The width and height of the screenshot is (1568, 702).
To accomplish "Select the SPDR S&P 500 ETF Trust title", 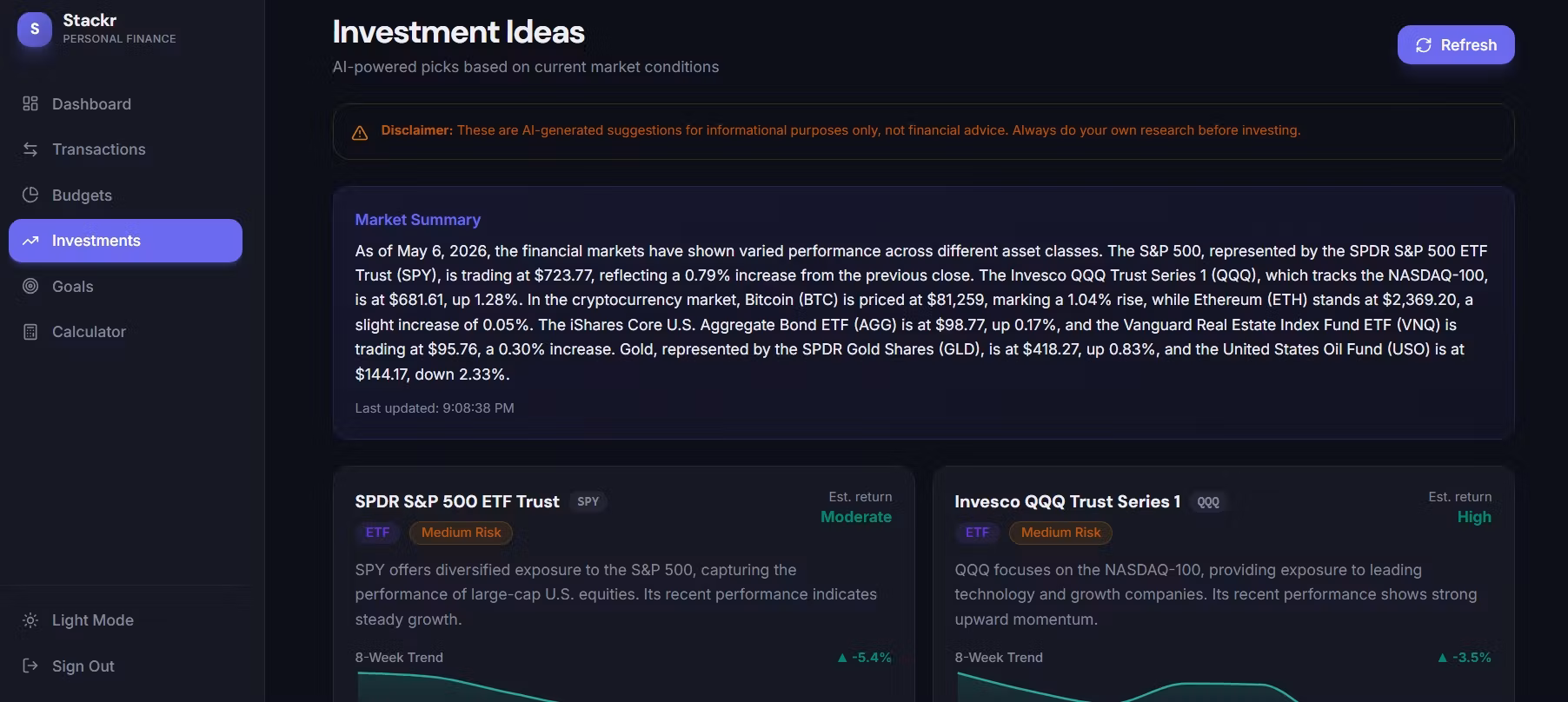I will (457, 501).
